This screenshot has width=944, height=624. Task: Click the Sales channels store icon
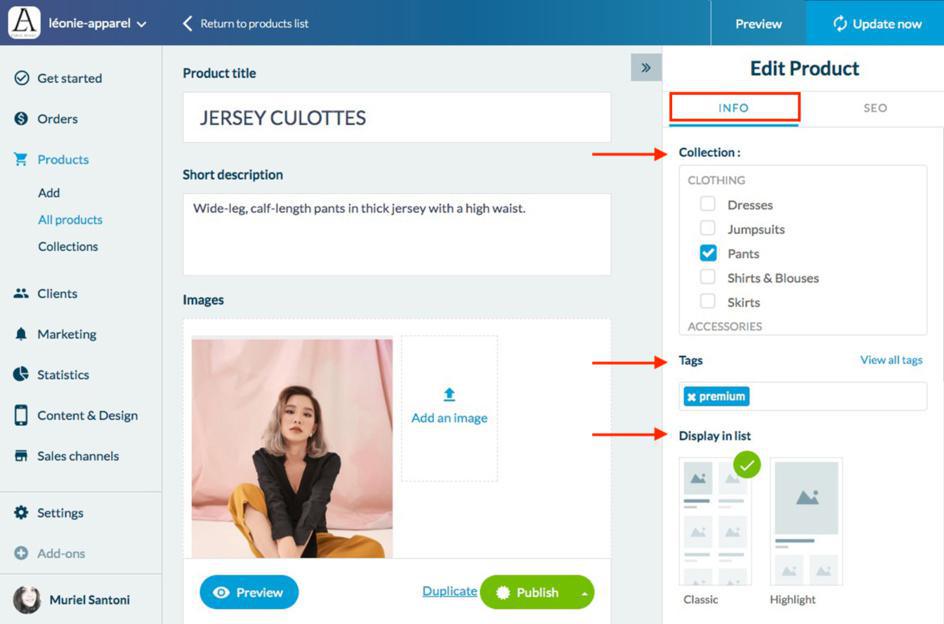click(21, 456)
